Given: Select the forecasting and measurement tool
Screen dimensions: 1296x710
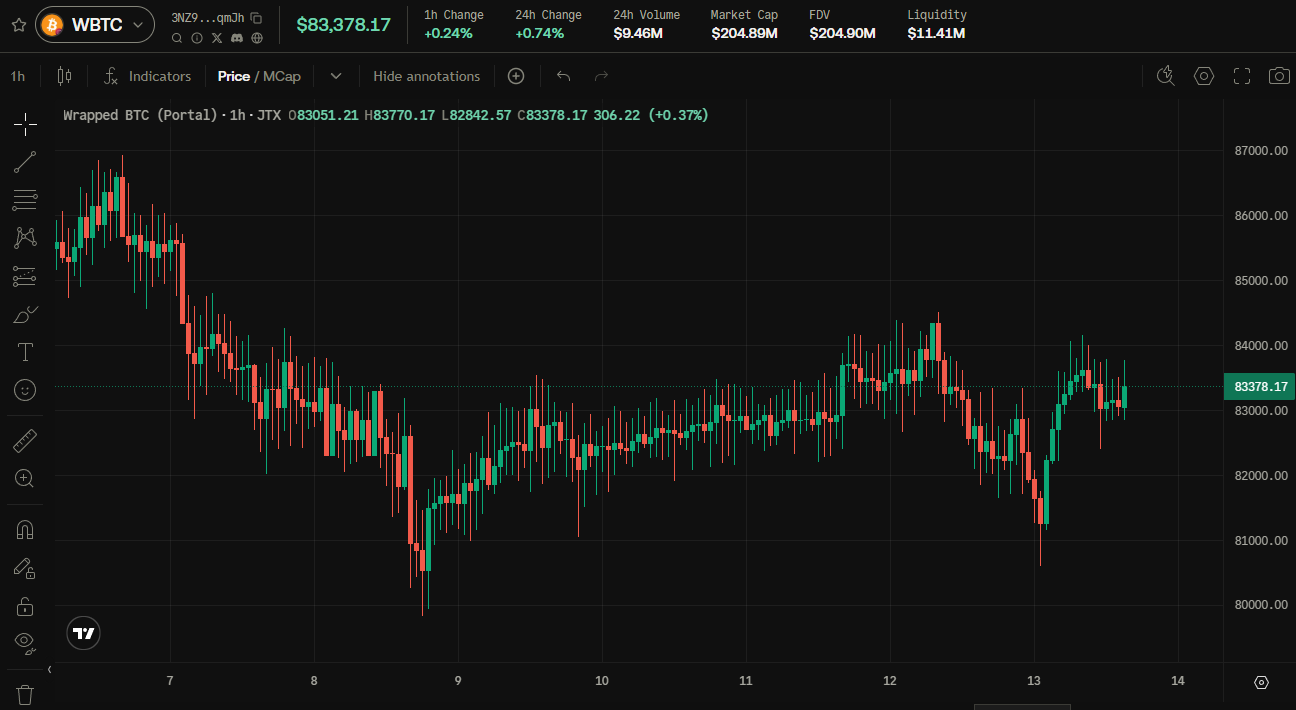Looking at the screenshot, I should [25, 276].
